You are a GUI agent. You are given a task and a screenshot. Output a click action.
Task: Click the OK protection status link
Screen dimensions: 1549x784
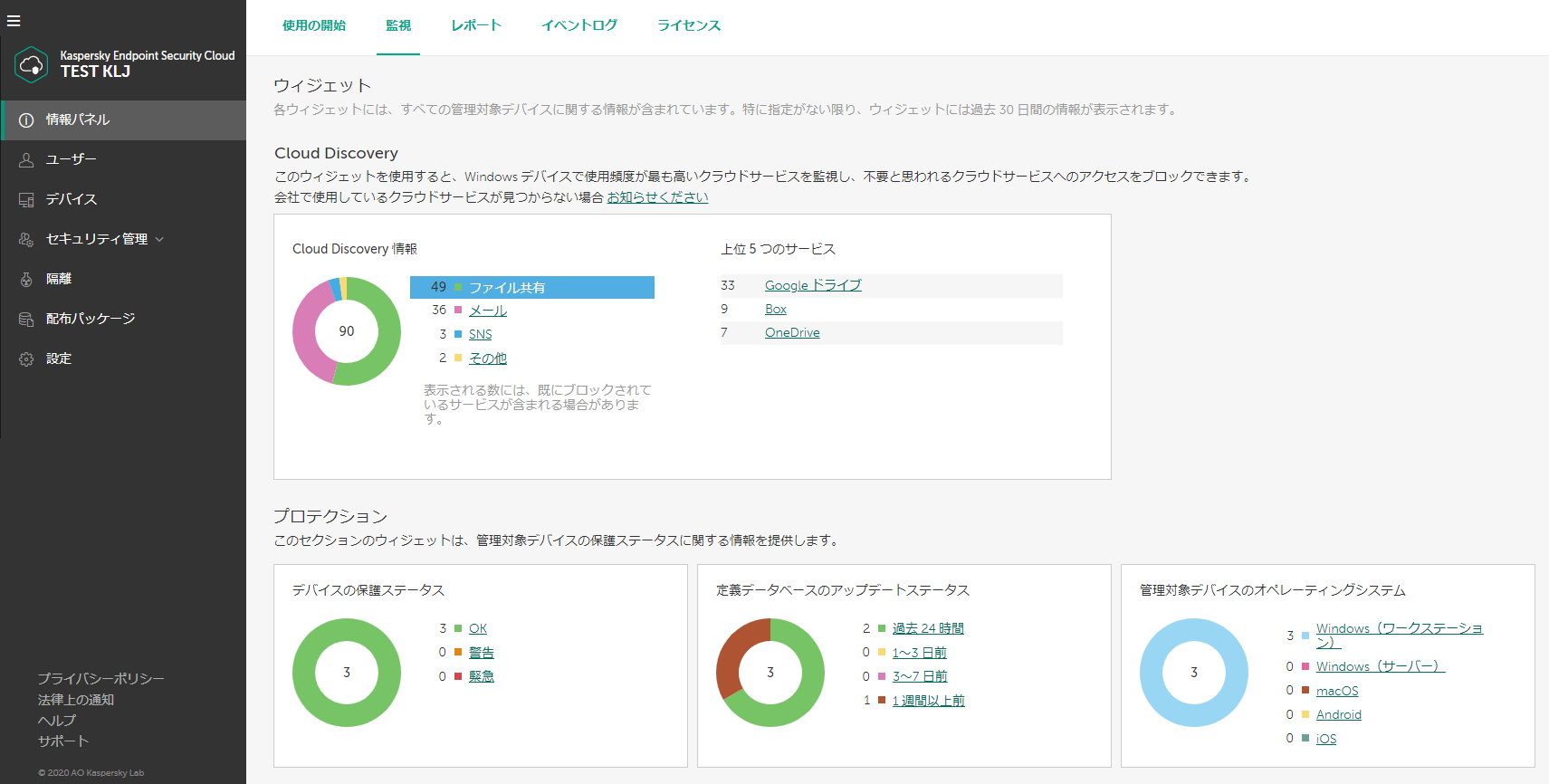478,628
